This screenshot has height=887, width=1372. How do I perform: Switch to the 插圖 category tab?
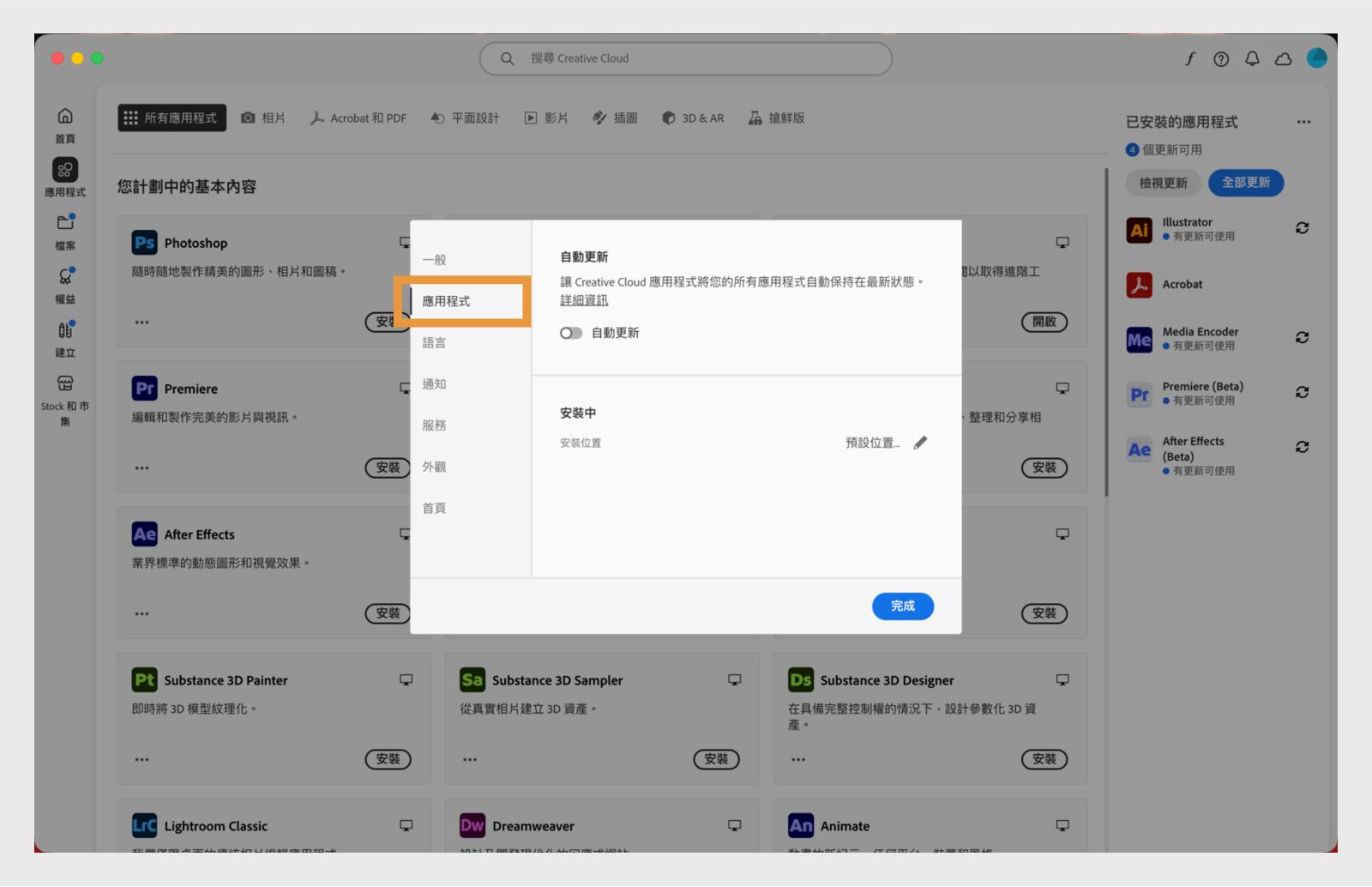click(615, 118)
